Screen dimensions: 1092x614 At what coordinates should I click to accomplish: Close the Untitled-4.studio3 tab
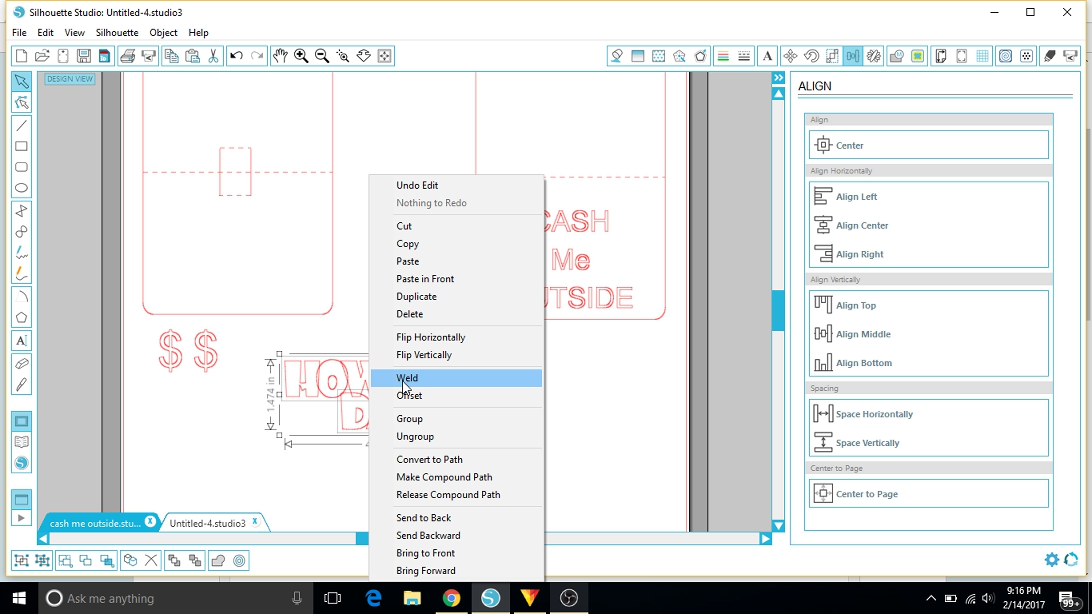pyautogui.click(x=256, y=521)
